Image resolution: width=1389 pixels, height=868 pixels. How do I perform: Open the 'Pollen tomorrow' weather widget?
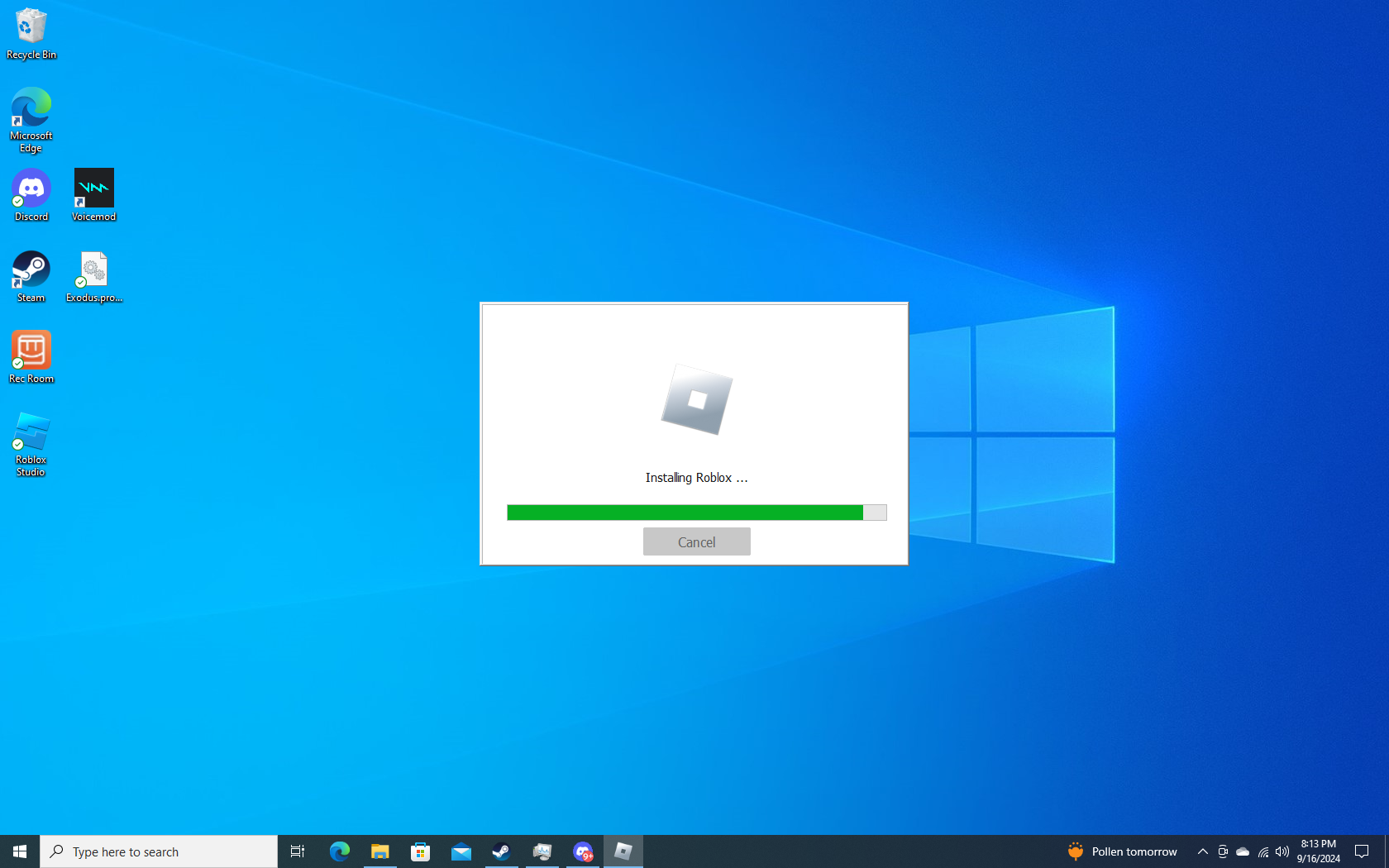click(x=1122, y=851)
